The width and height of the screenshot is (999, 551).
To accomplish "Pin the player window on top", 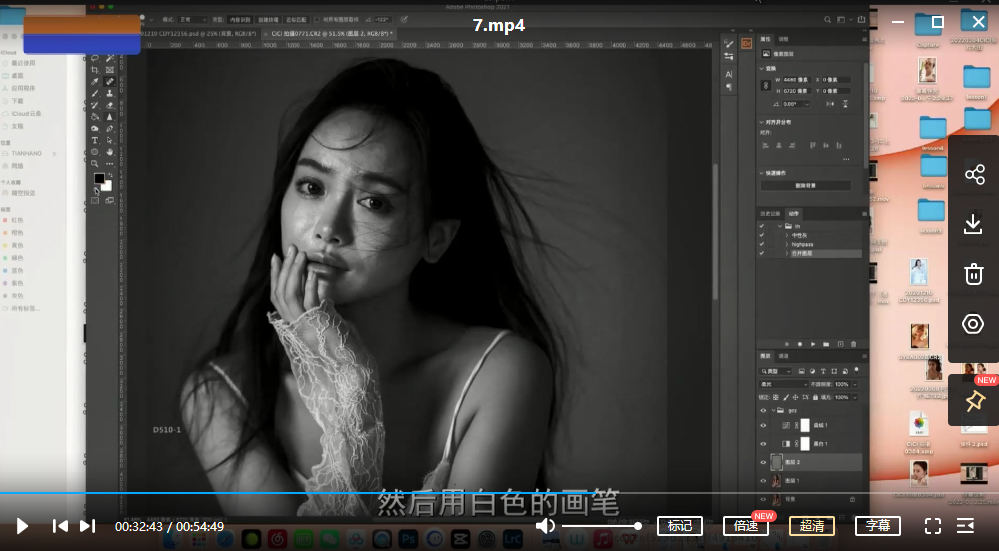I will pos(974,402).
